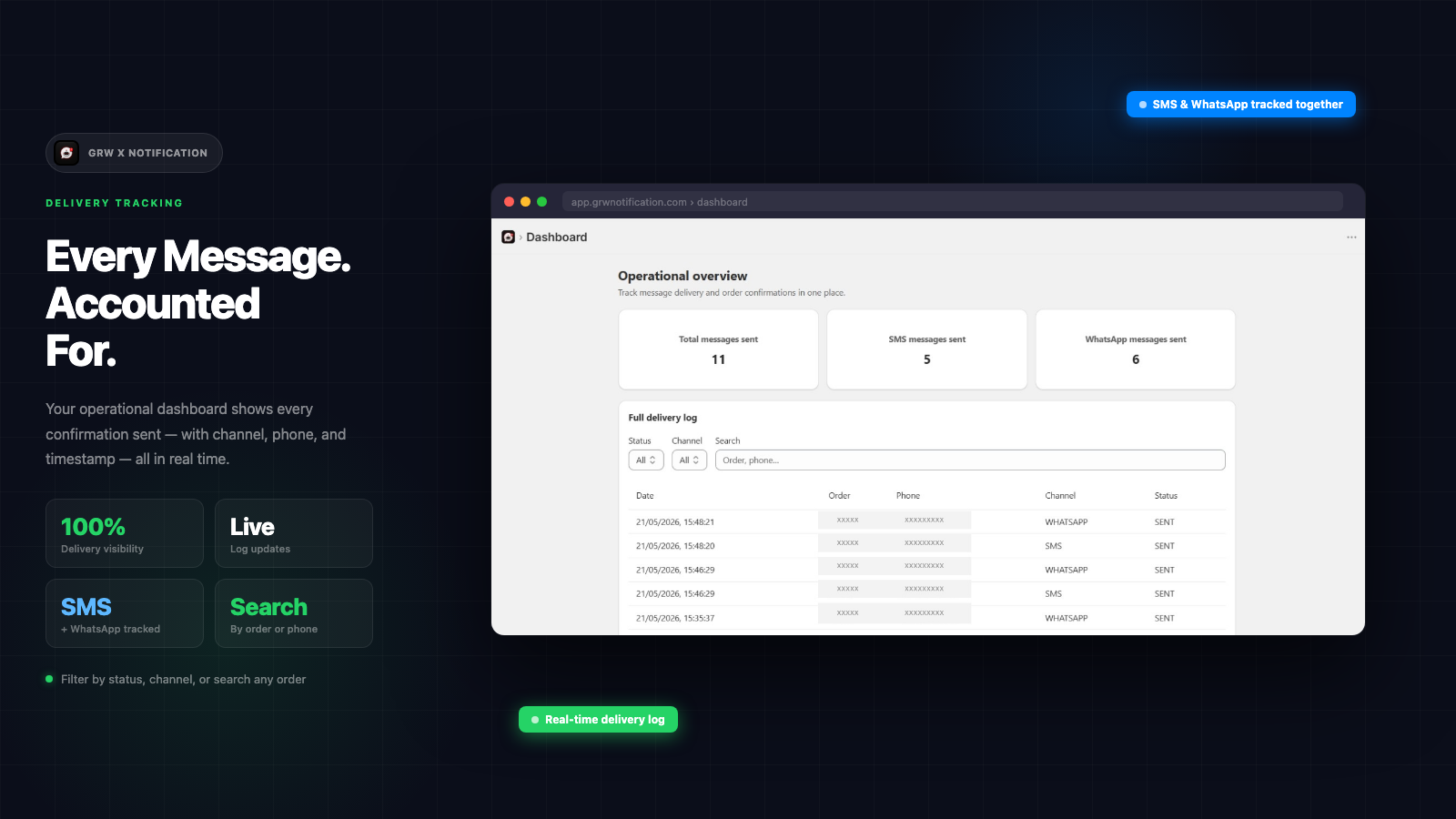Click the Order, phone search field
This screenshot has width=1456, height=819.
(x=970, y=460)
